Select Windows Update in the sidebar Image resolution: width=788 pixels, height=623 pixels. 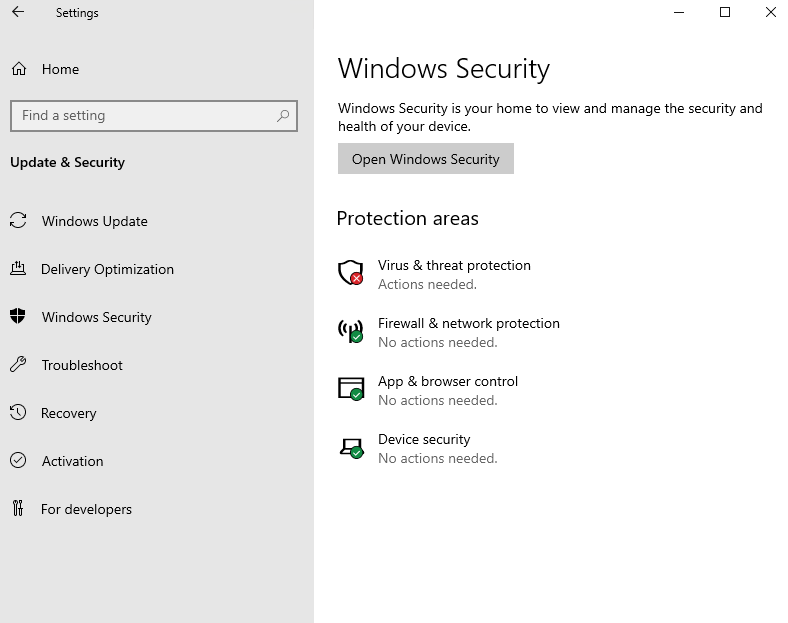pyautogui.click(x=94, y=221)
